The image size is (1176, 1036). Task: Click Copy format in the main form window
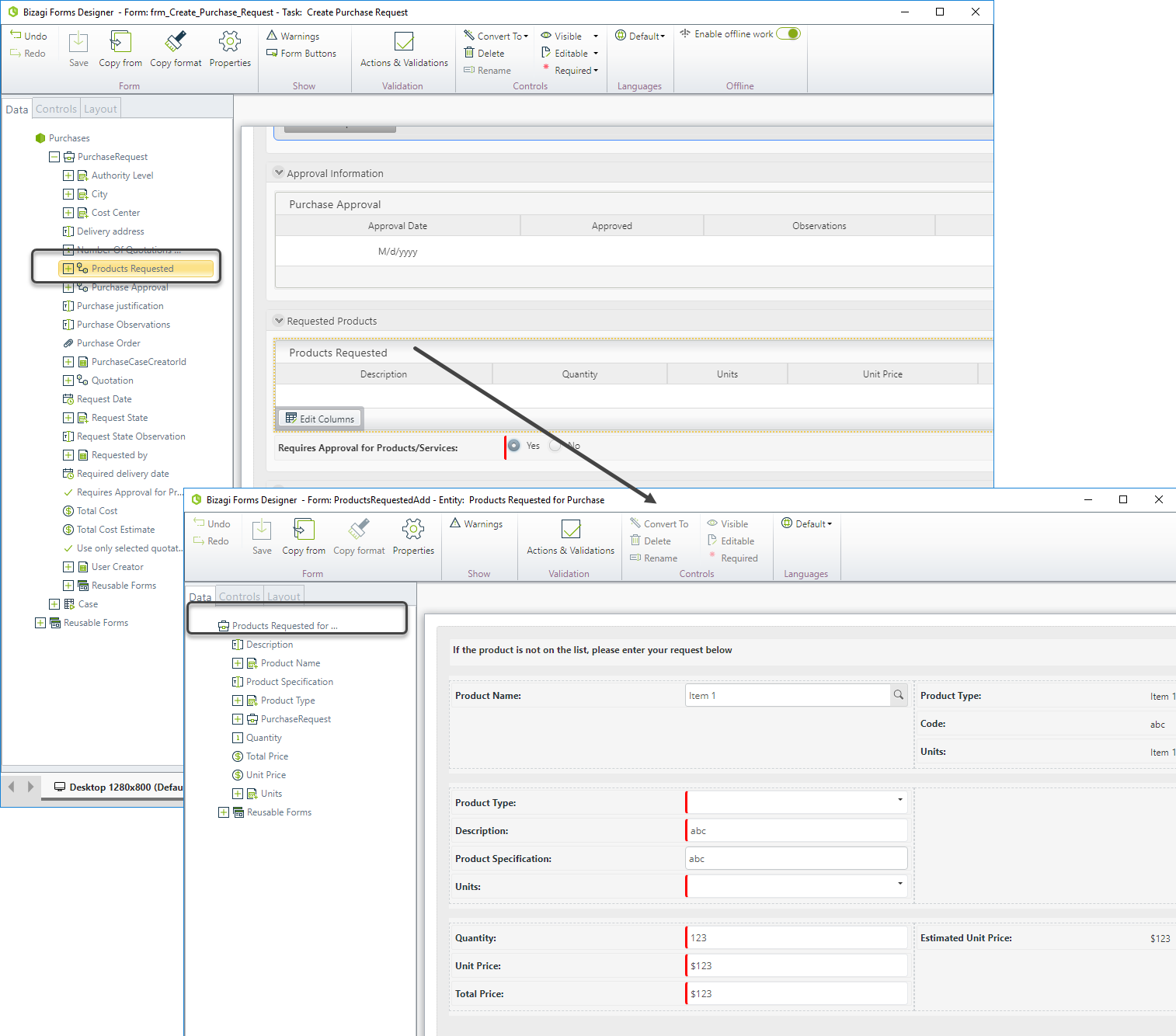[176, 50]
